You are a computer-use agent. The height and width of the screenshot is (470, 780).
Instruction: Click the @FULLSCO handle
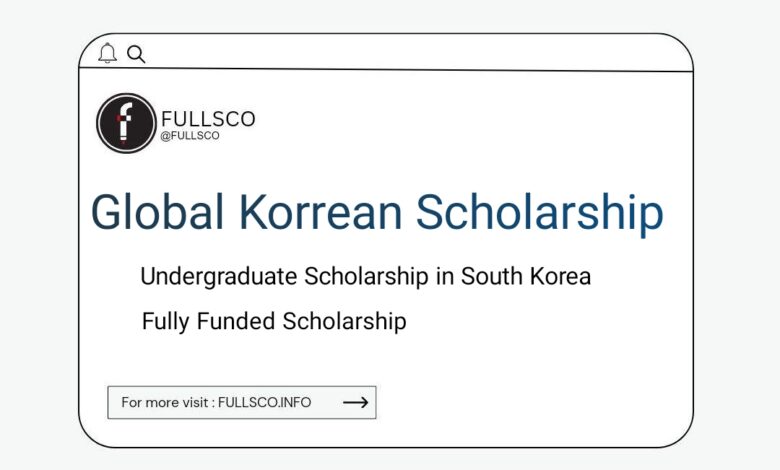click(x=190, y=136)
